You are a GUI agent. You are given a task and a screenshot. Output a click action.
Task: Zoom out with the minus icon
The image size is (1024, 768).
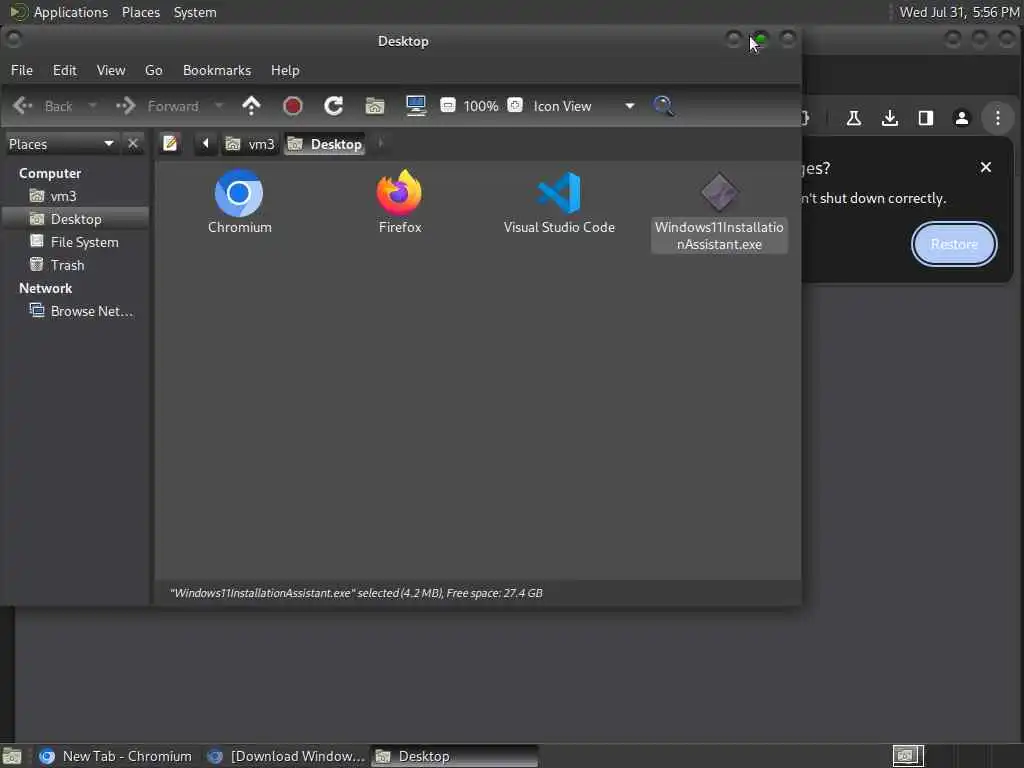pyautogui.click(x=448, y=105)
